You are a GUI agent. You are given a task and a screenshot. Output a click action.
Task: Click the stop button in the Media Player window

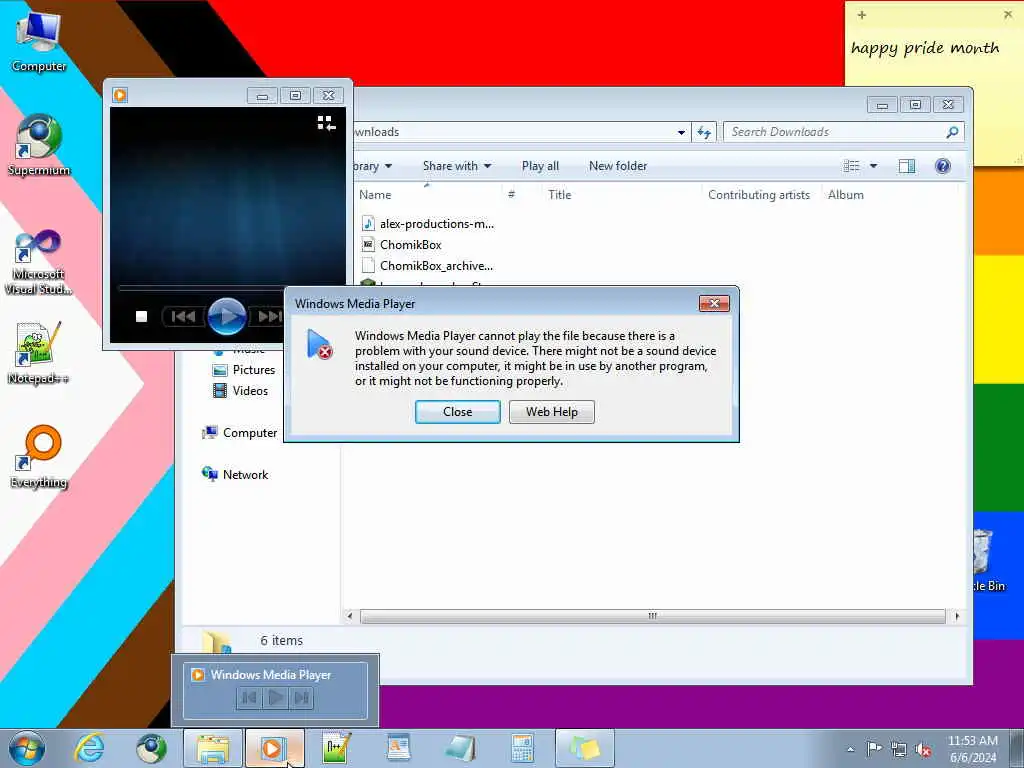(141, 317)
